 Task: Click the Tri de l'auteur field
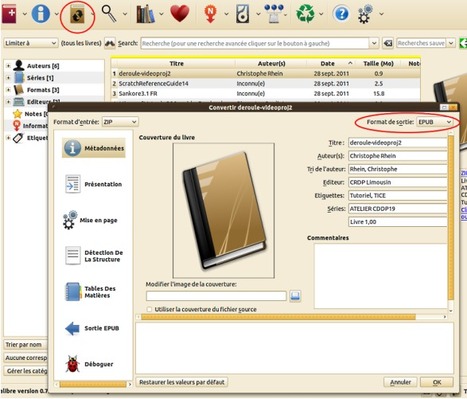(397, 169)
